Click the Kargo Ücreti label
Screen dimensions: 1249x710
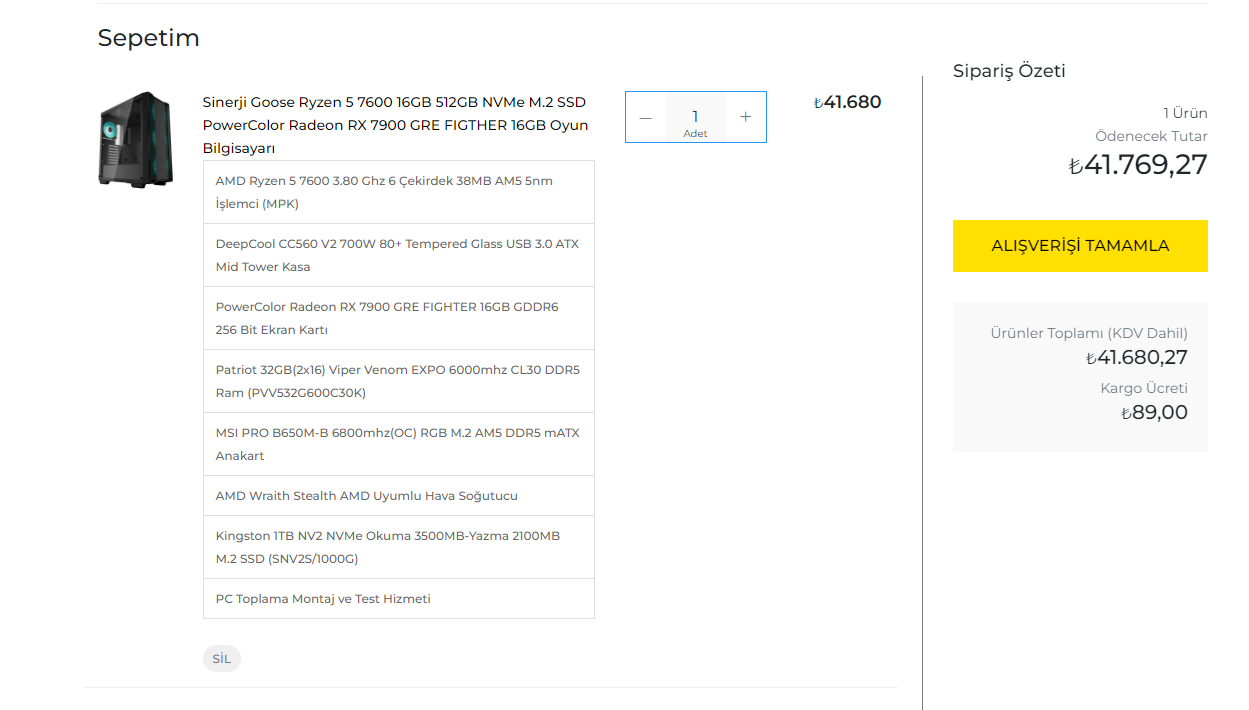pyautogui.click(x=1144, y=388)
